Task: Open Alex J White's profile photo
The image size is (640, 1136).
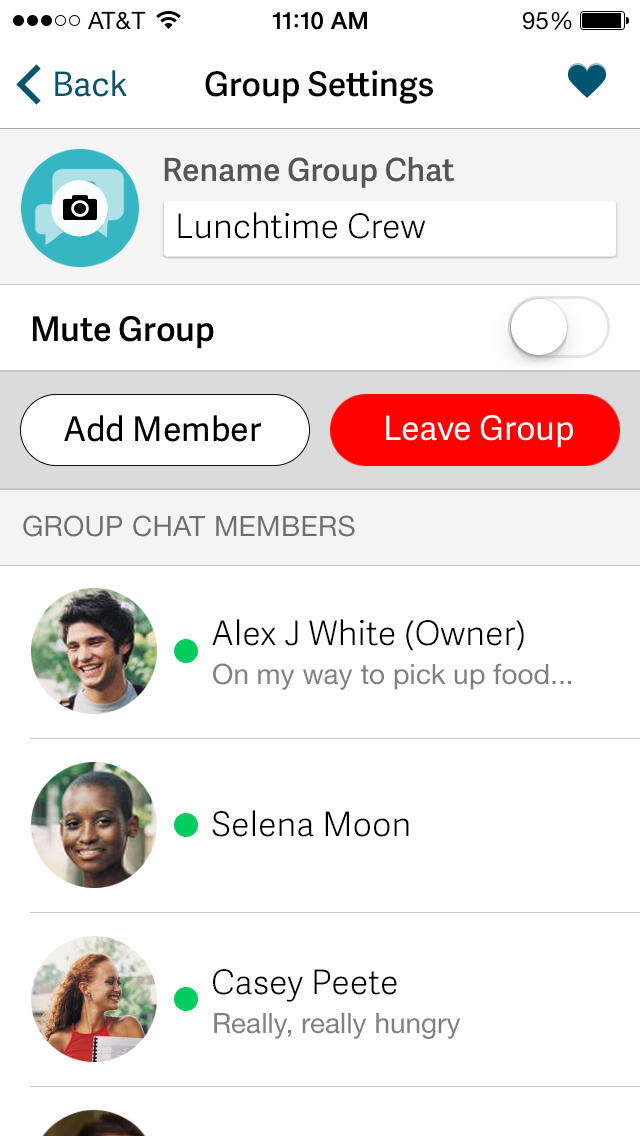Action: tap(94, 651)
